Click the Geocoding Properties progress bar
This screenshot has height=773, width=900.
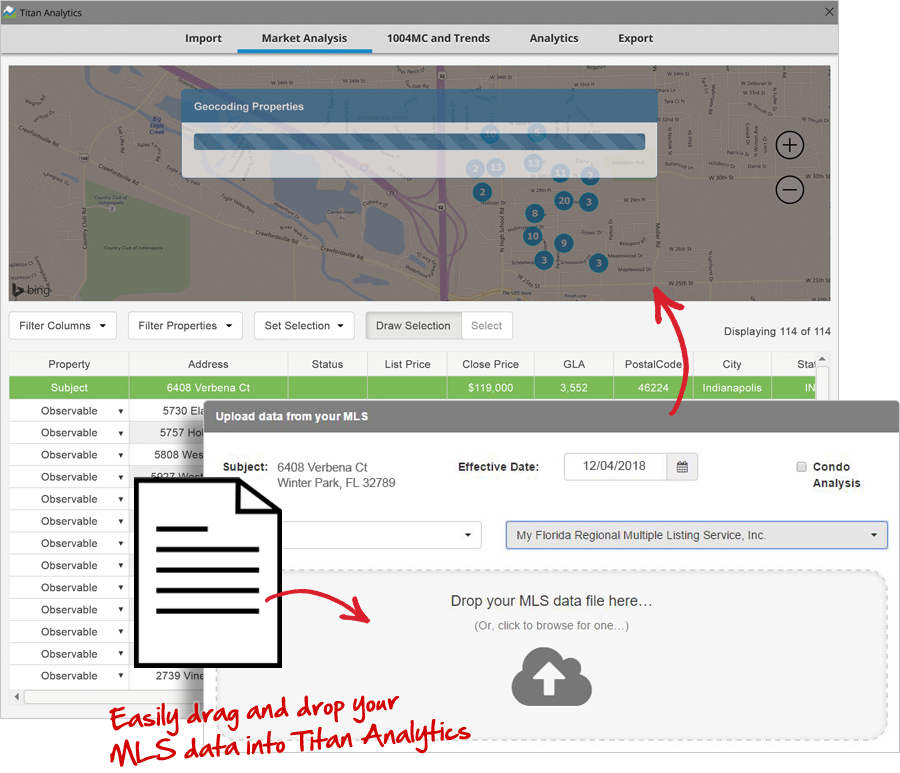419,142
